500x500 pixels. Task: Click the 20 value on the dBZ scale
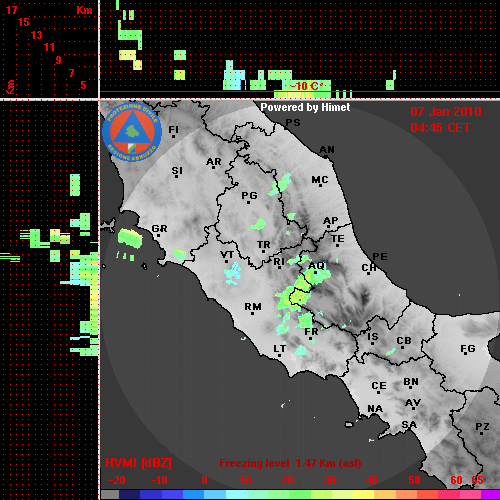click(287, 480)
